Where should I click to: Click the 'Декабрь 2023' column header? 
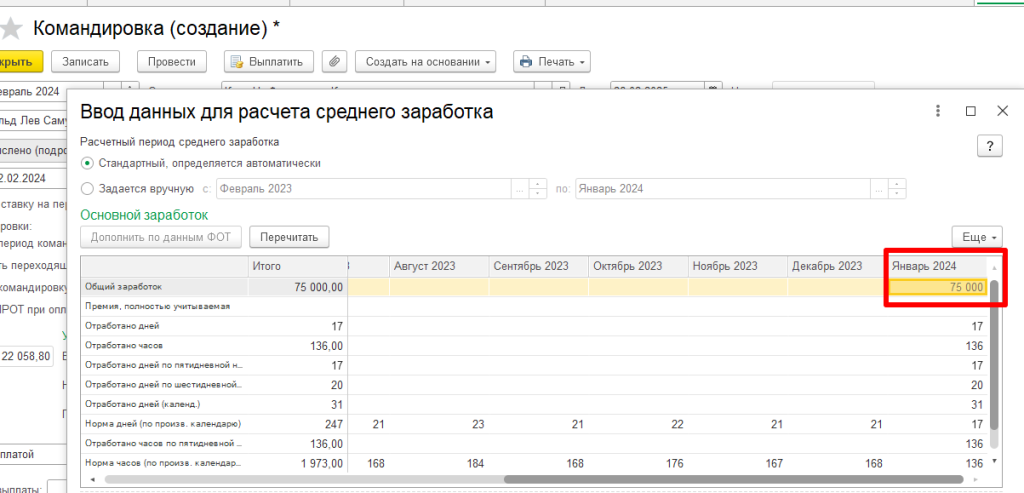click(837, 266)
